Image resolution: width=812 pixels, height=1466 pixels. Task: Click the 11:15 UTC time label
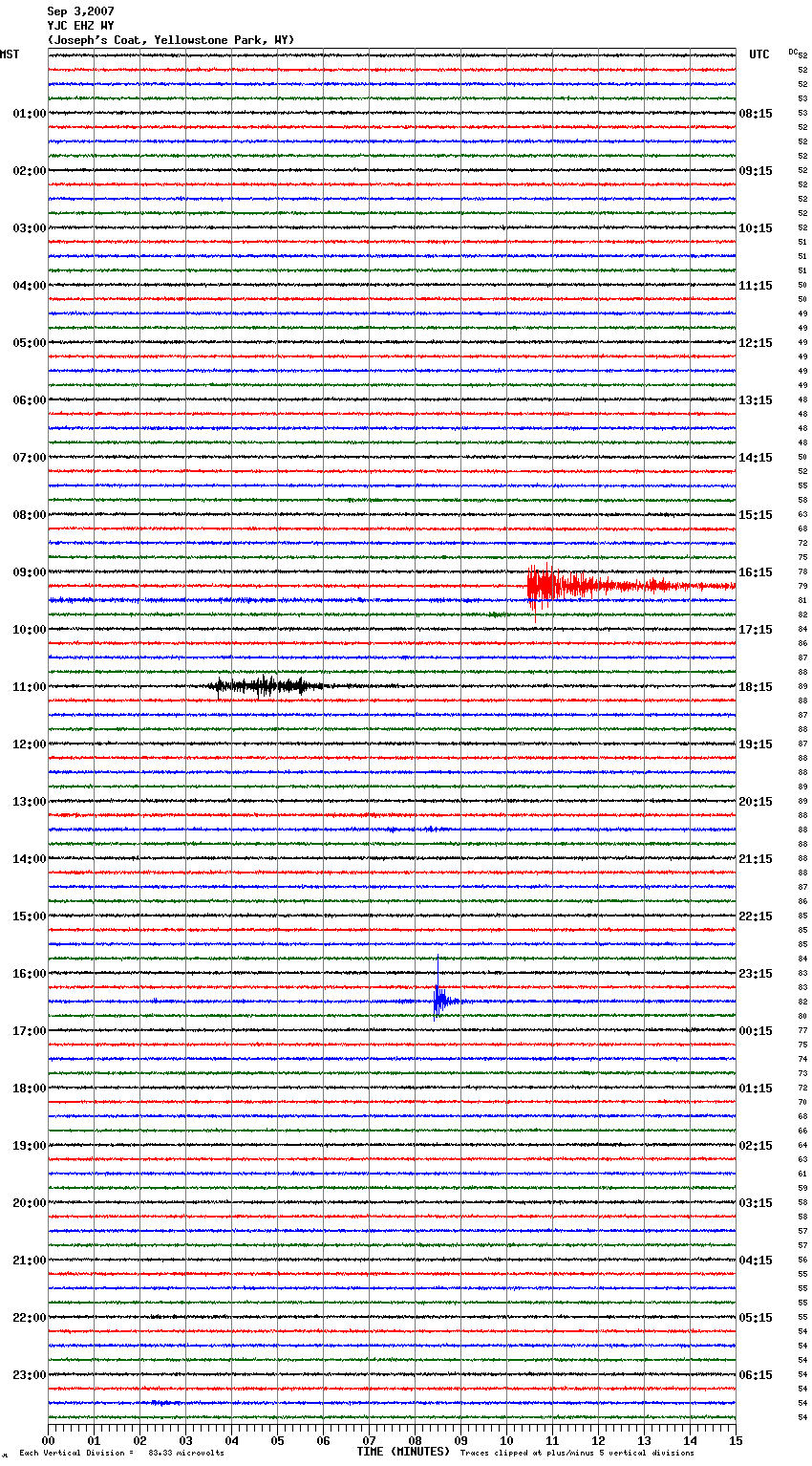[x=756, y=286]
